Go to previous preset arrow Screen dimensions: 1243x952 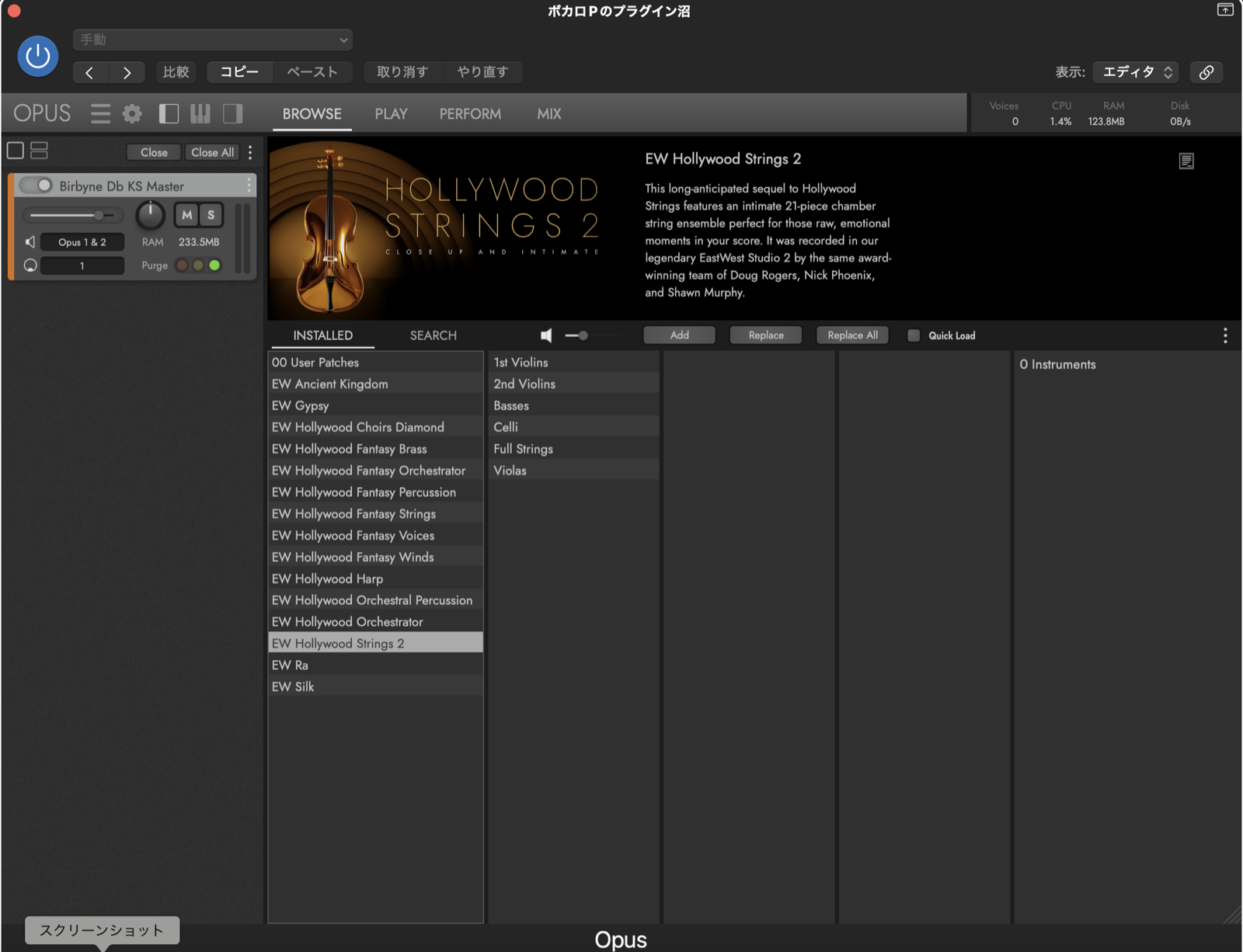(x=90, y=72)
